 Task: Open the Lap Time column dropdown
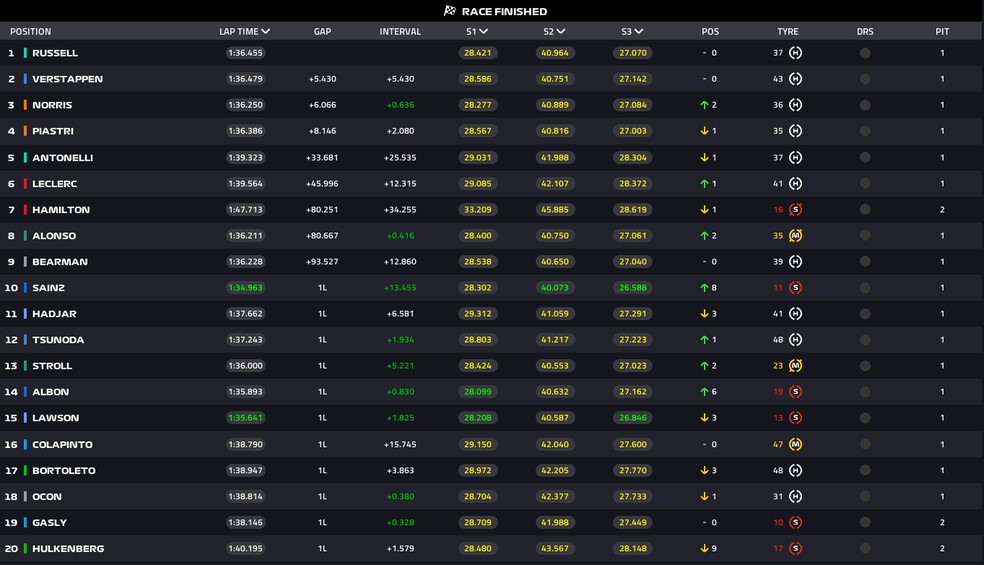265,32
